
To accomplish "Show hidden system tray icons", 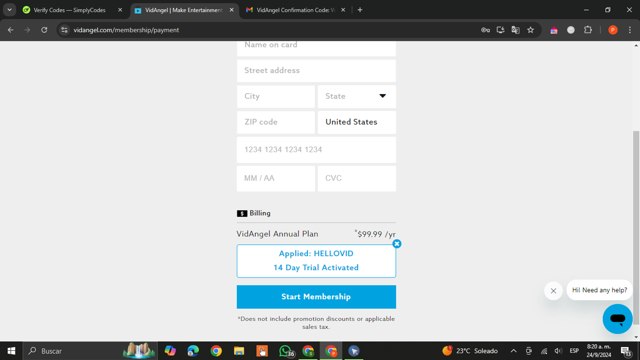I will coord(513,351).
